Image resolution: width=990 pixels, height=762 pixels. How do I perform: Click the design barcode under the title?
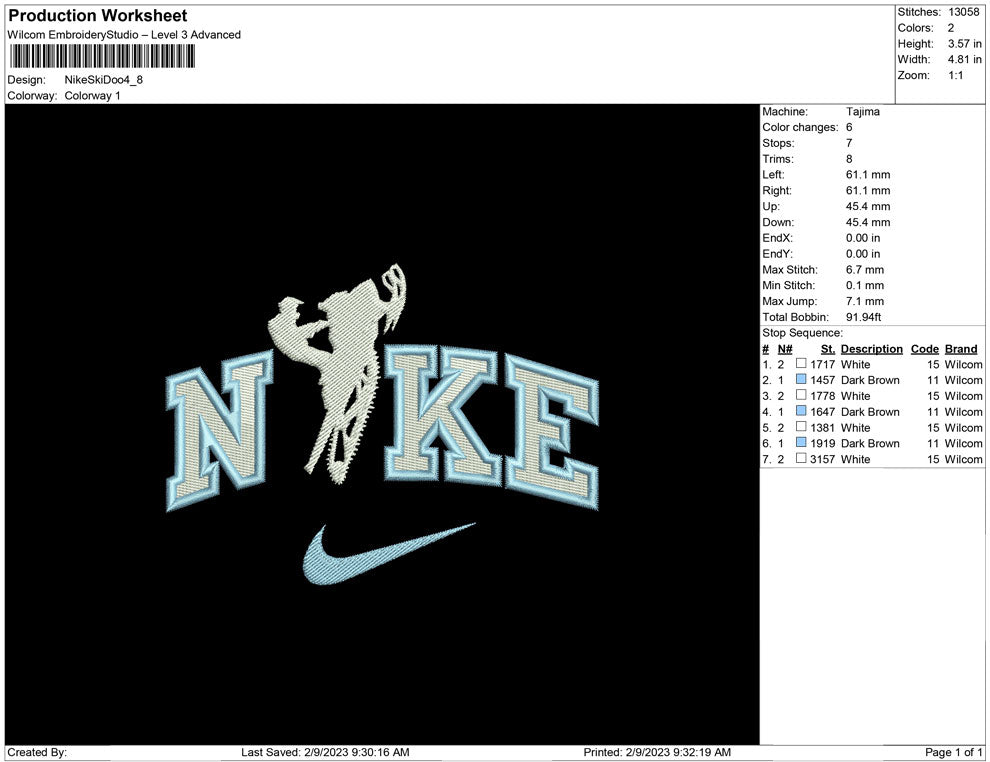coord(102,56)
